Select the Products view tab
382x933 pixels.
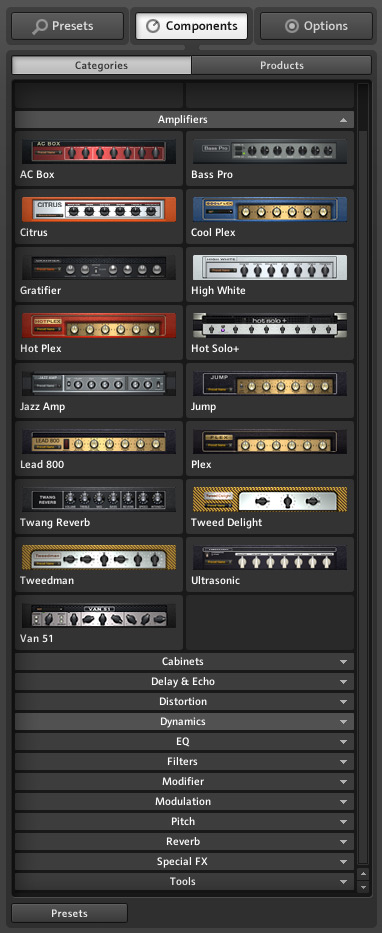click(x=281, y=65)
